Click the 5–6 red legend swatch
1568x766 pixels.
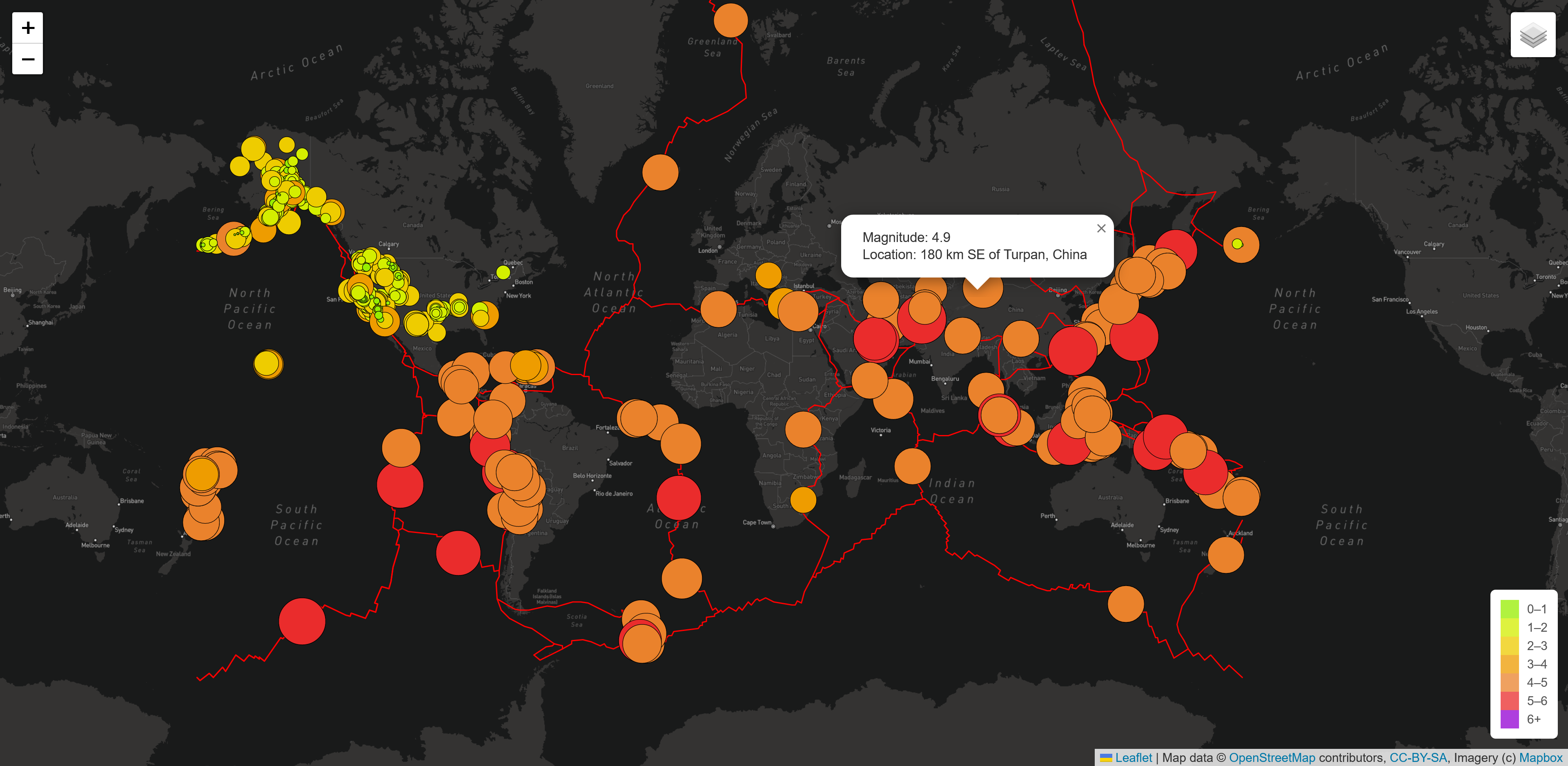pos(1510,701)
